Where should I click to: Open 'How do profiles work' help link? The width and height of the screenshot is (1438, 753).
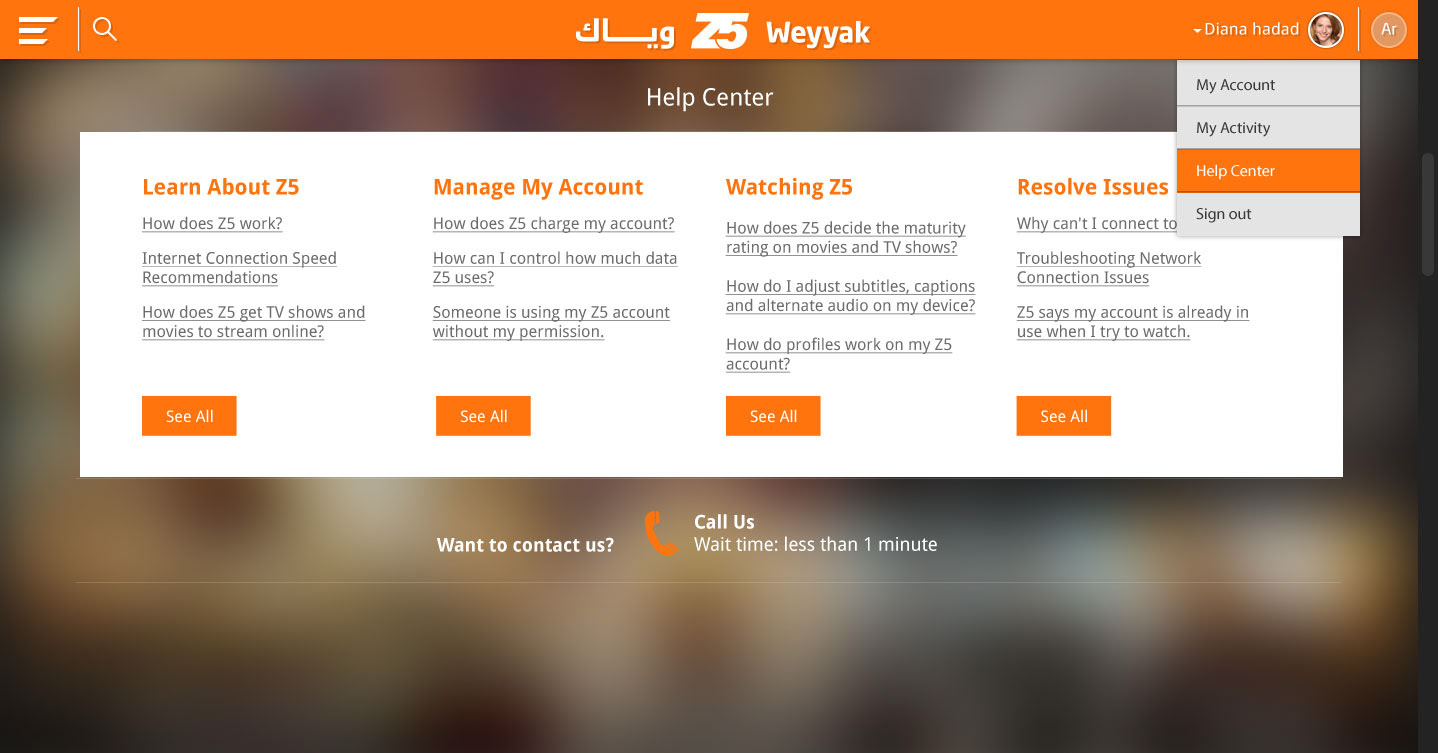839,354
